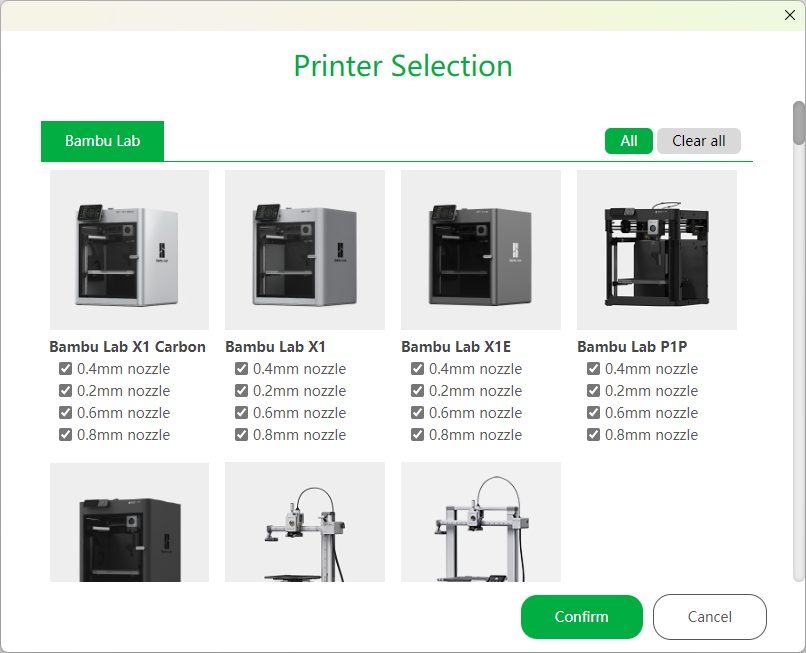Toggle 0.2mm nozzle under Bambu Lab X1
This screenshot has height=653, width=806.
242,391
